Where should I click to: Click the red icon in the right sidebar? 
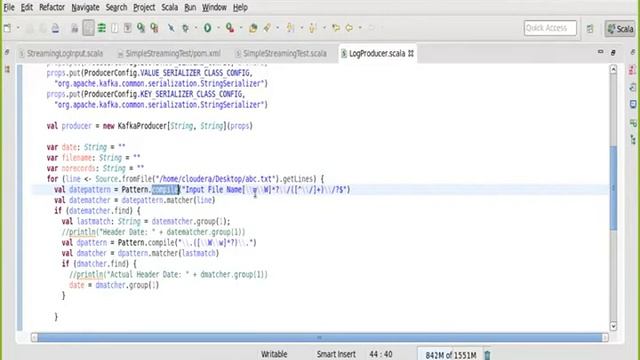633,70
